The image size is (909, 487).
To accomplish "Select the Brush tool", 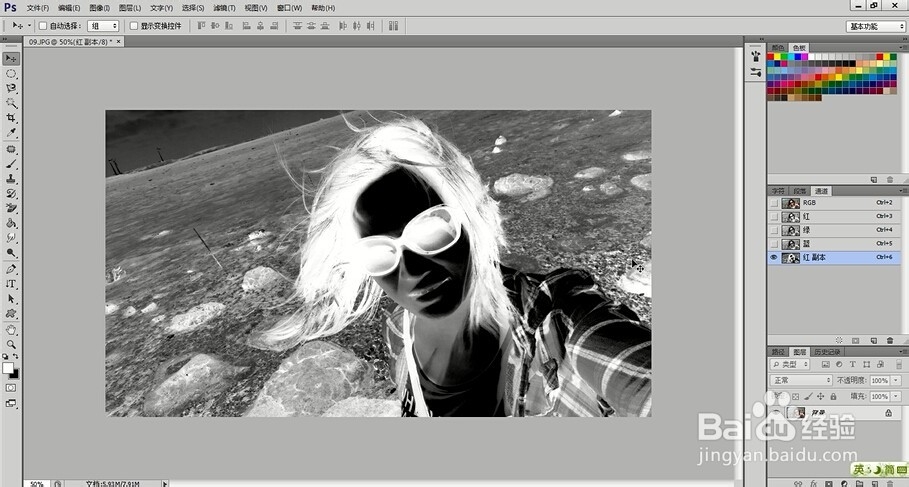I will [11, 164].
